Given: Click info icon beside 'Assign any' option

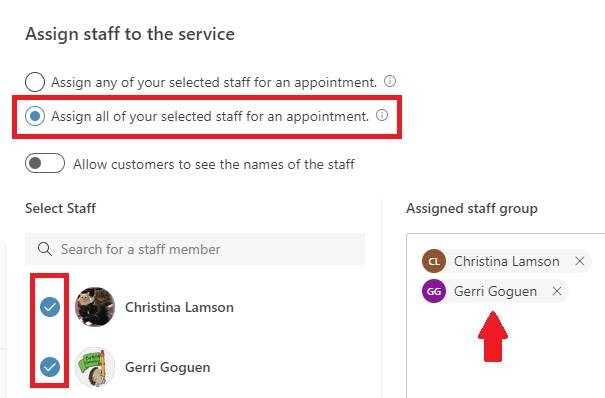Looking at the screenshot, I should click(x=390, y=81).
